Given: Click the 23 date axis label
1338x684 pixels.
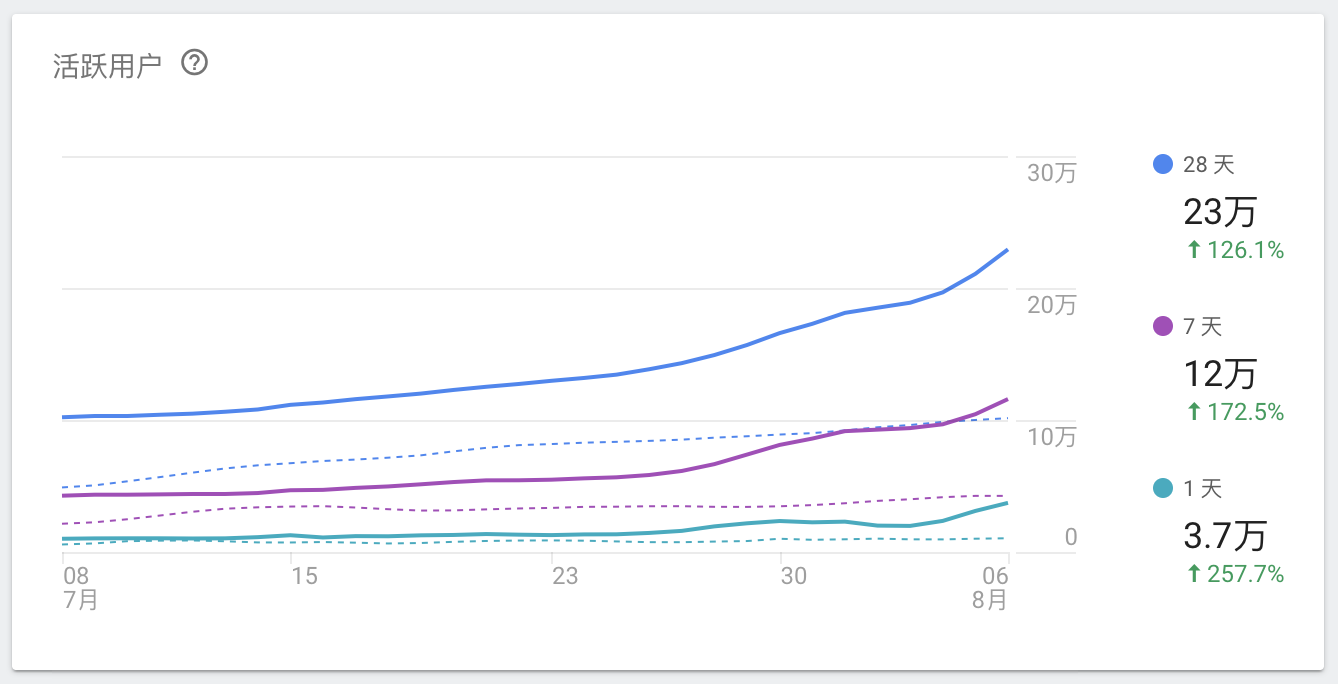Looking at the screenshot, I should point(565,576).
